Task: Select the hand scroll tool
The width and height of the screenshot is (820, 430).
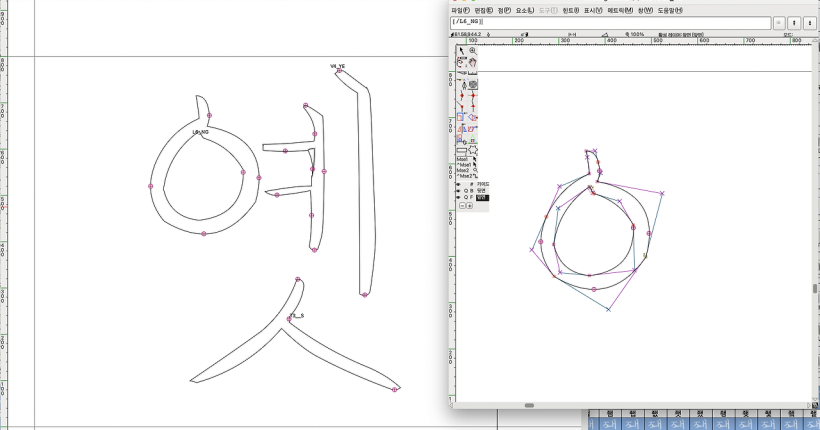Action: (x=473, y=63)
